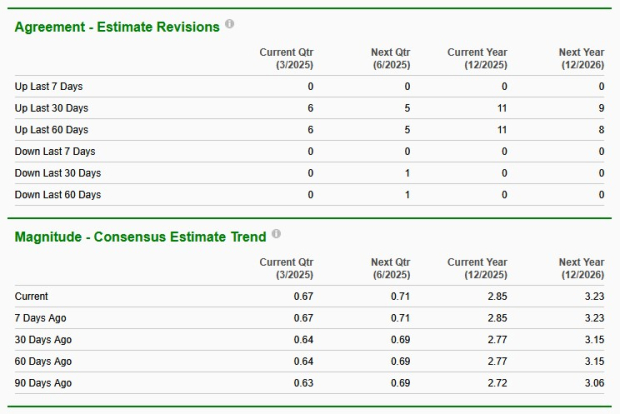The image size is (620, 414).
Task: Click 90 Days Ago Next Year value 3.06
Action: click(595, 383)
